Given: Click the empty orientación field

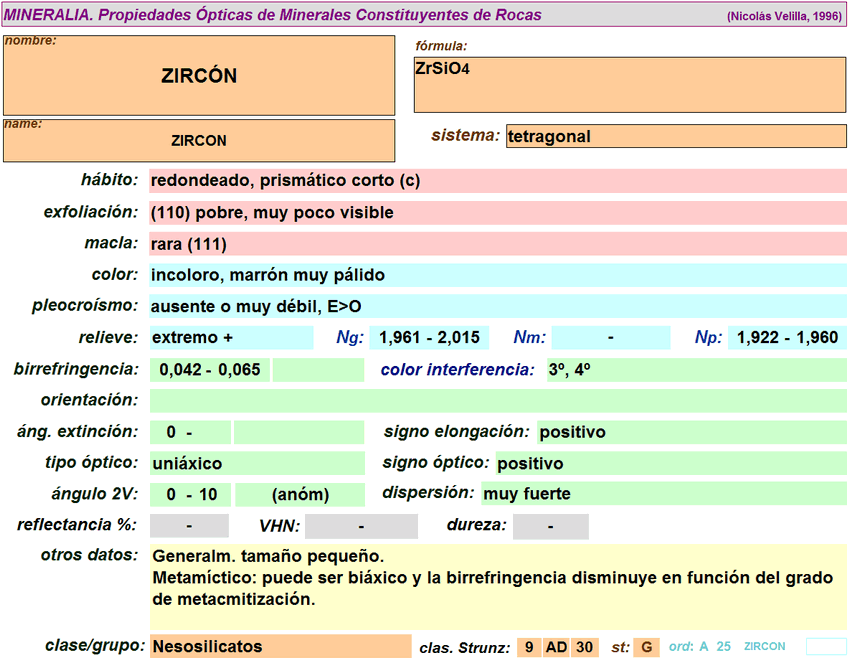Looking at the screenshot, I should coord(497,401).
